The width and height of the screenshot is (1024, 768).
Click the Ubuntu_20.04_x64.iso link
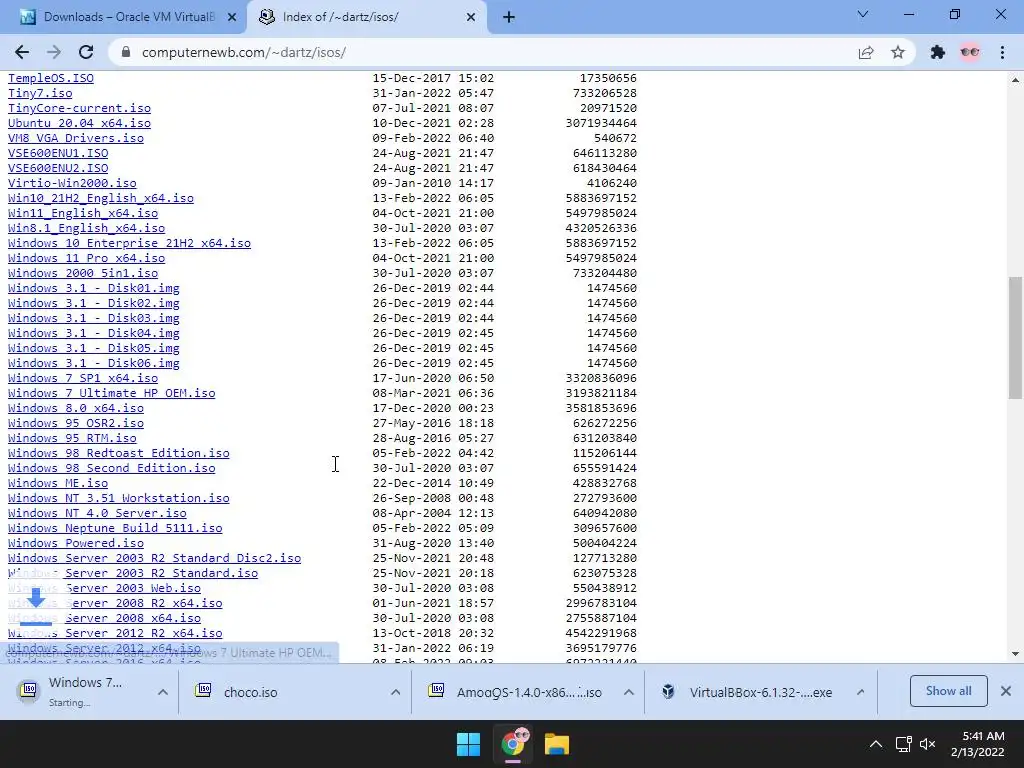79,123
